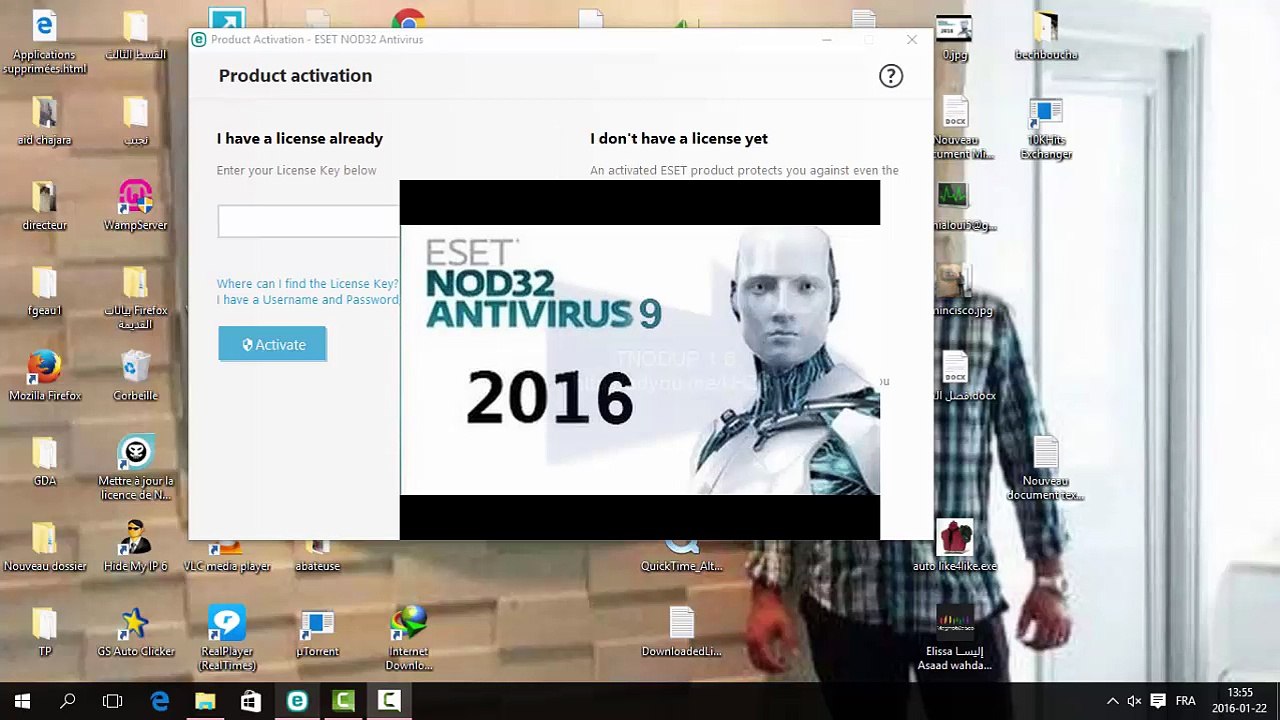Click the Activate button in ESET window
Image resolution: width=1280 pixels, height=720 pixels.
(x=272, y=344)
